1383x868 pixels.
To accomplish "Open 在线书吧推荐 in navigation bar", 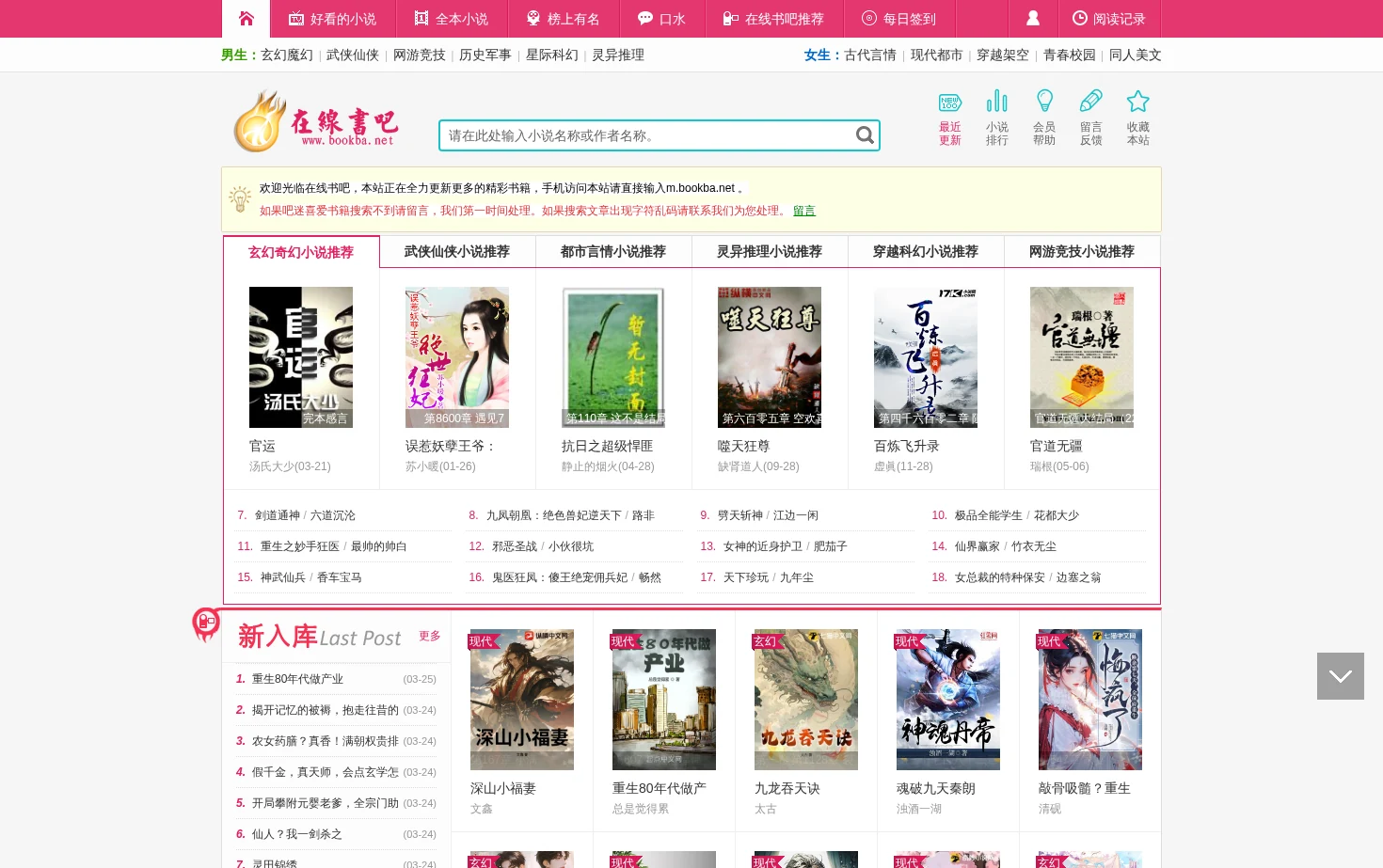I will point(773,19).
